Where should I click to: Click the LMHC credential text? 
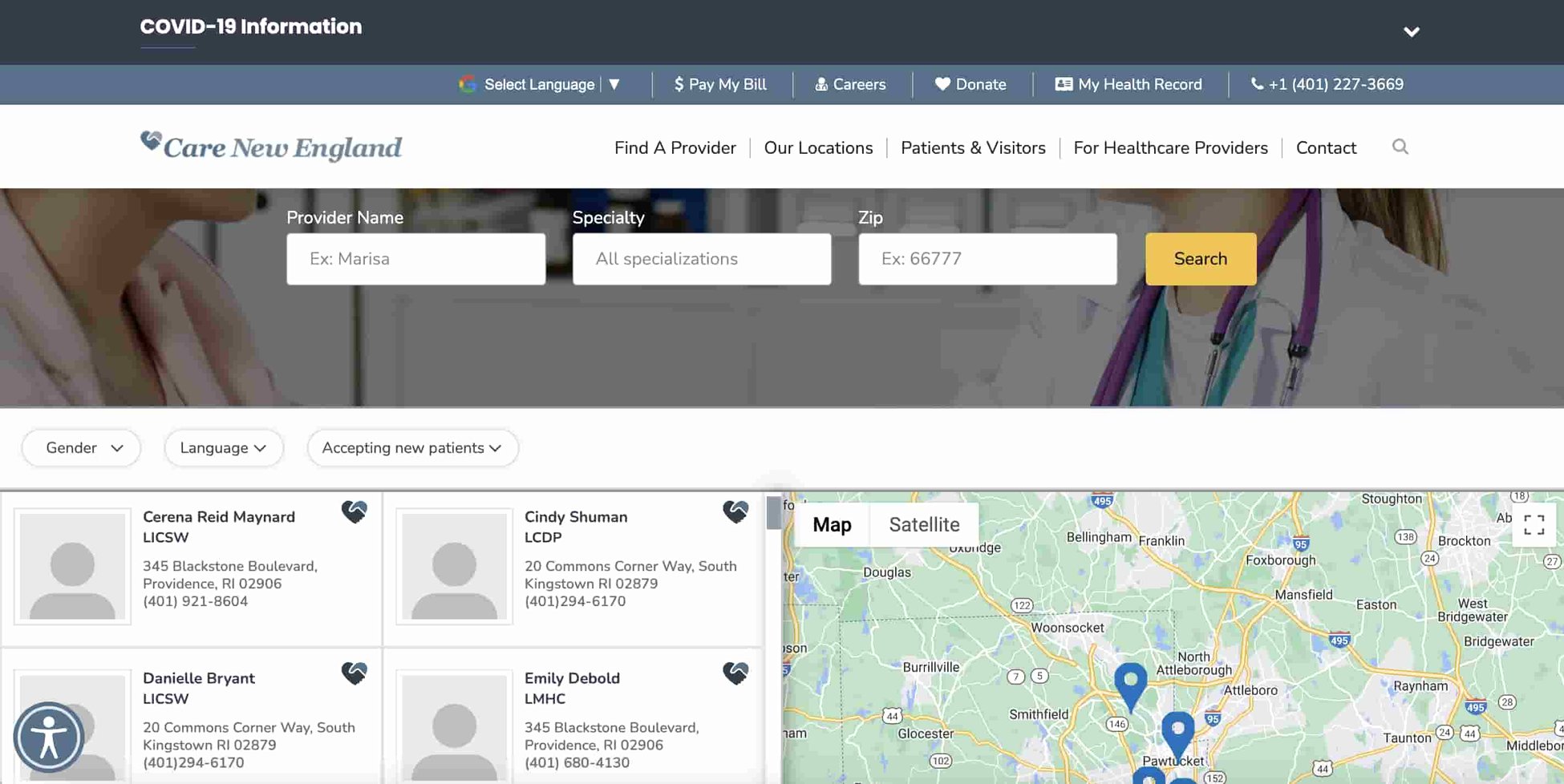tap(545, 698)
